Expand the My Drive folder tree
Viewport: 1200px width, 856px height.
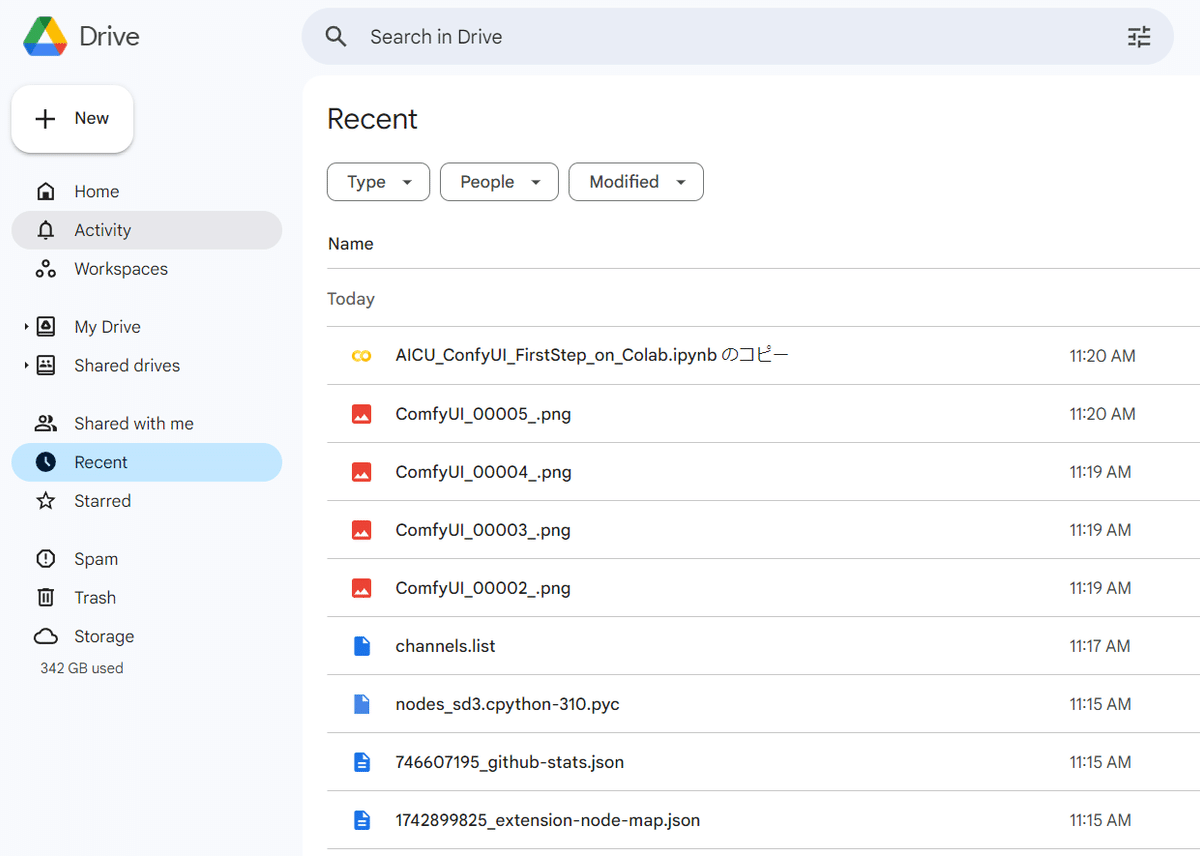pos(26,327)
